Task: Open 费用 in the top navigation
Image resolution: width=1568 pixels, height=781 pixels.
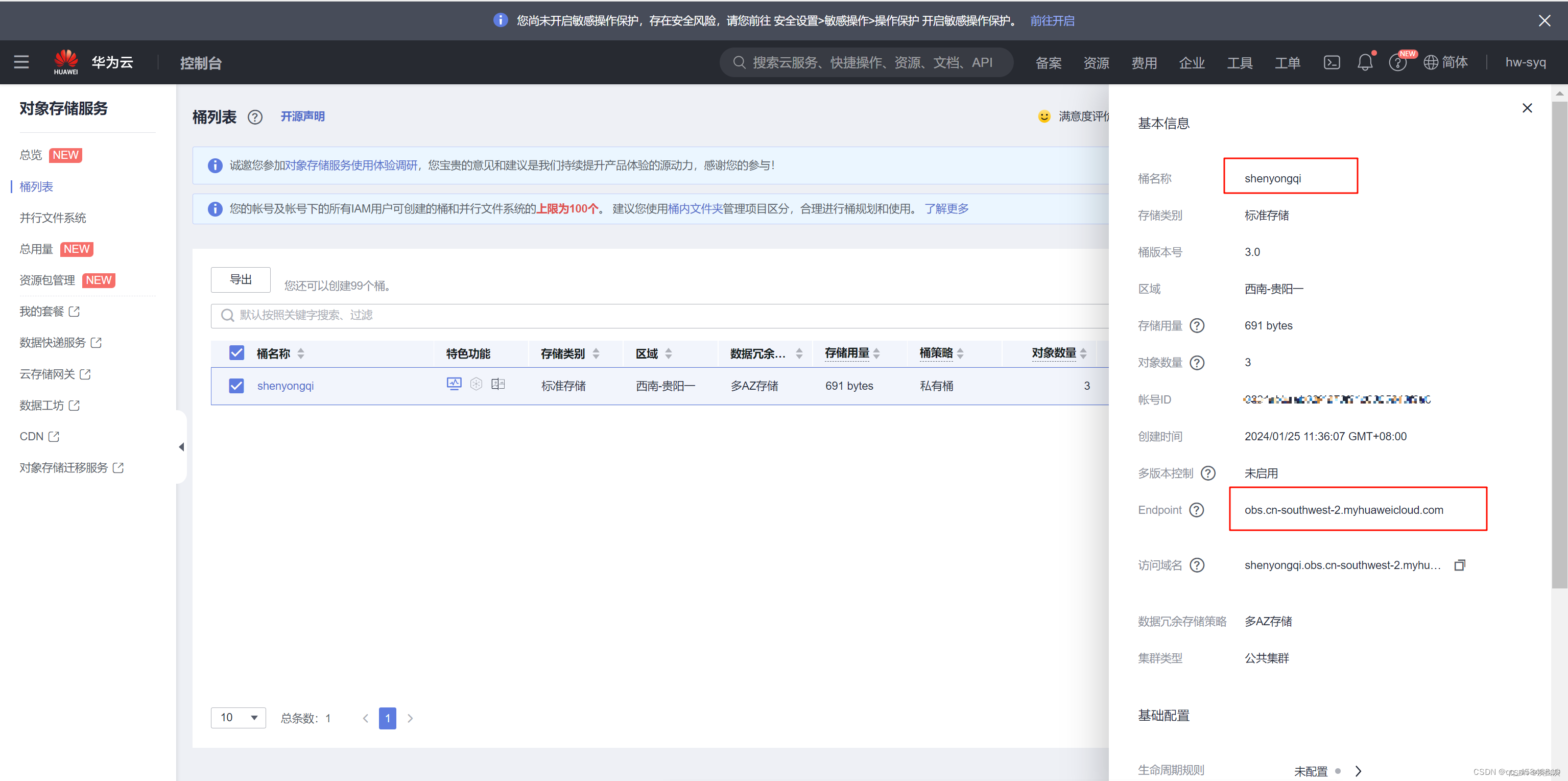Action: (1144, 63)
